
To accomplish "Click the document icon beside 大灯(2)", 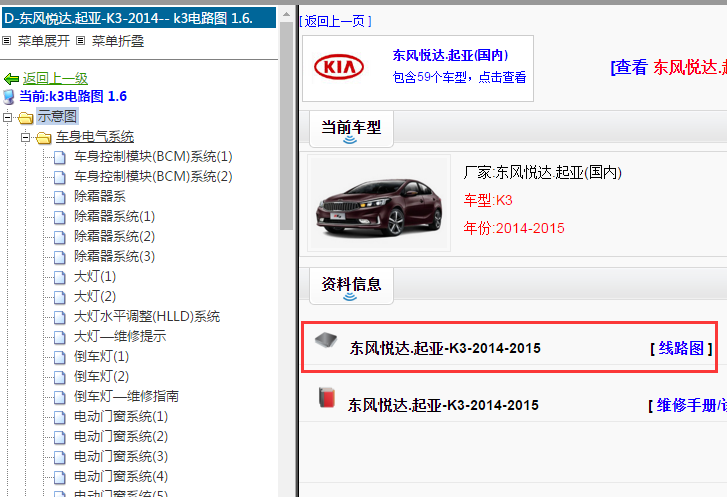I will click(59, 298).
